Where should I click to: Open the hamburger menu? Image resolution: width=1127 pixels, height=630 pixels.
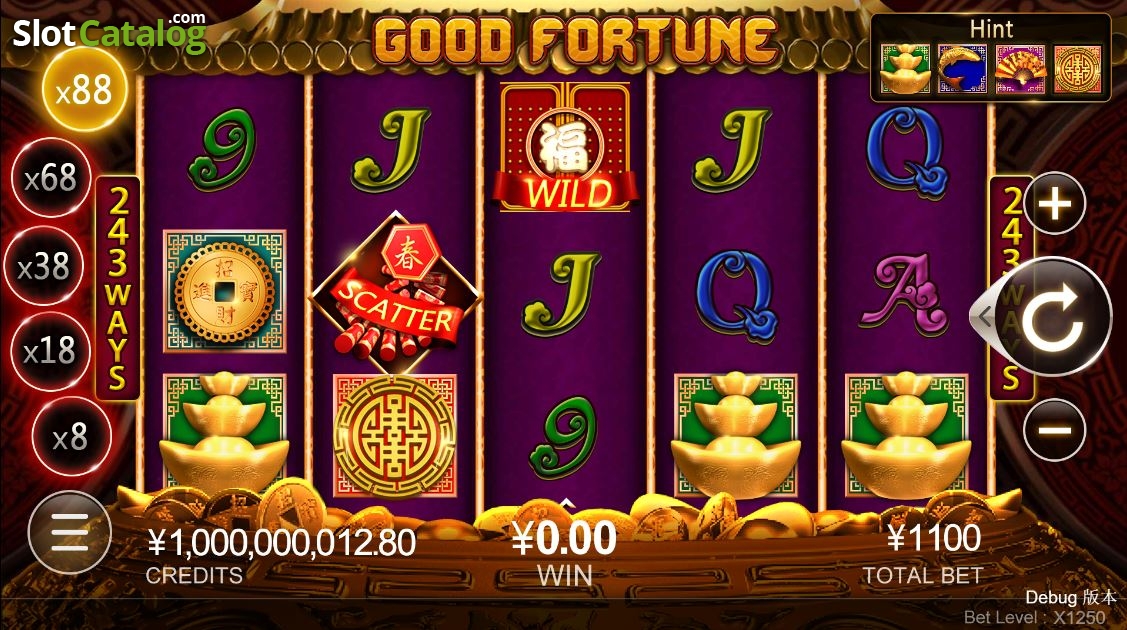(70, 532)
